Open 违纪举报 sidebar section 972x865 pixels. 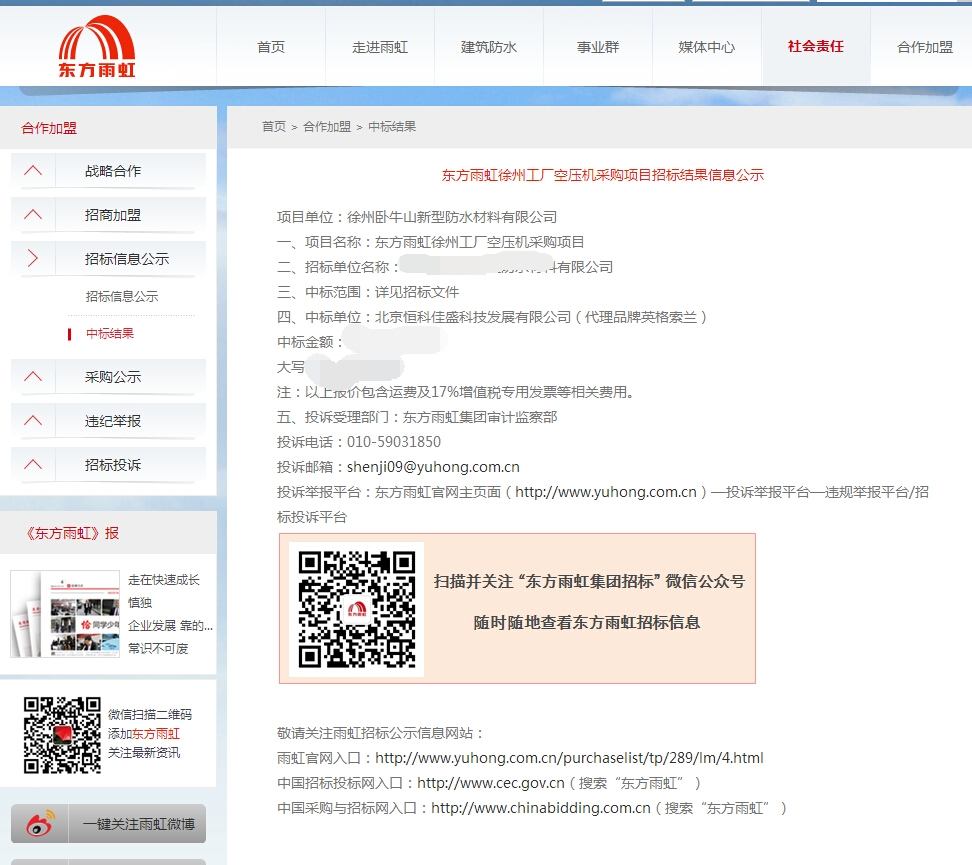tap(113, 421)
